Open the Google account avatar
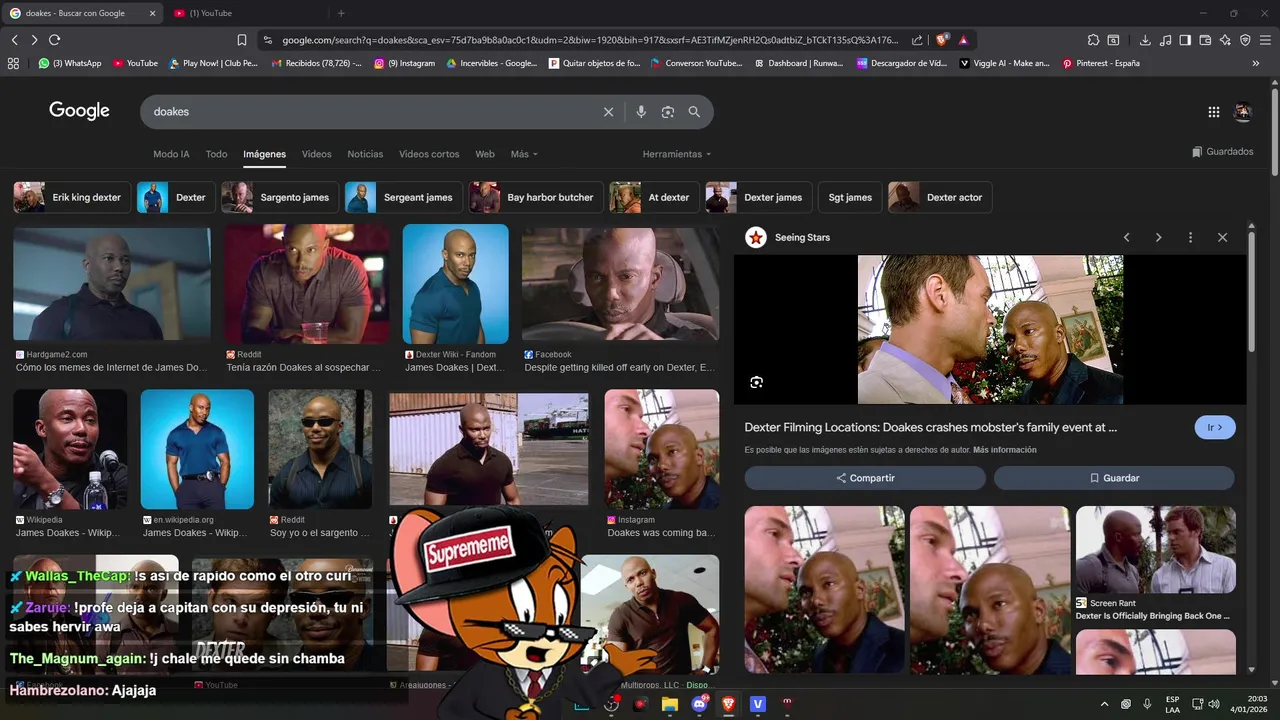The height and width of the screenshot is (720, 1280). pyautogui.click(x=1243, y=112)
